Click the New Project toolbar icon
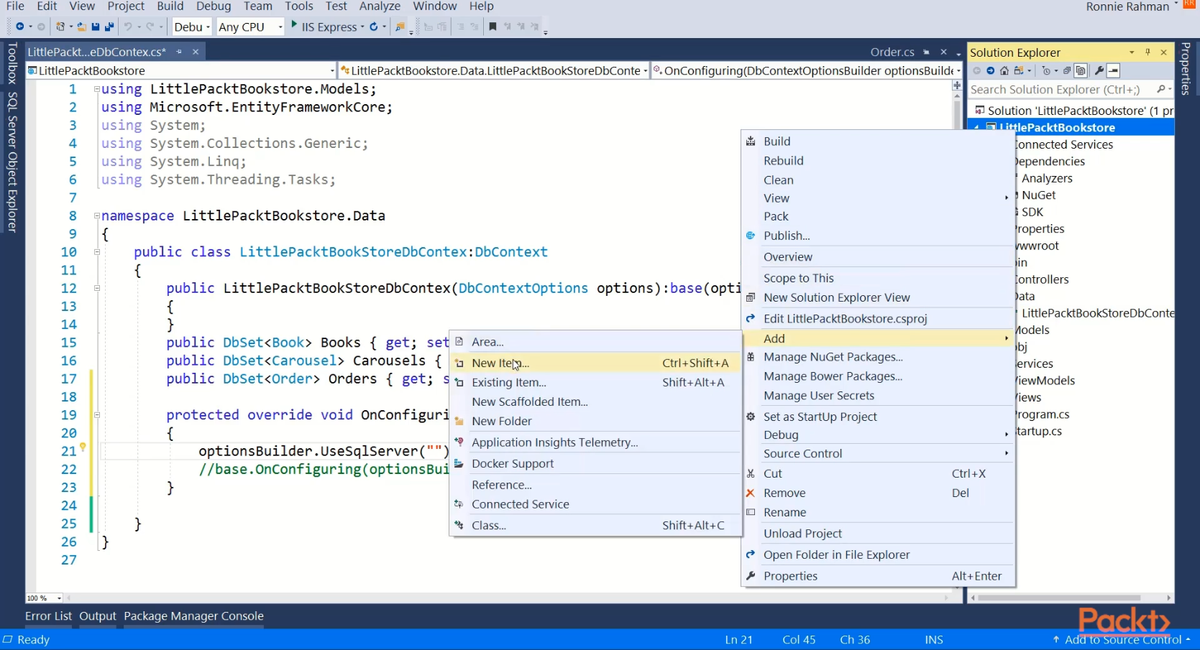Image resolution: width=1200 pixels, height=650 pixels. [62, 27]
